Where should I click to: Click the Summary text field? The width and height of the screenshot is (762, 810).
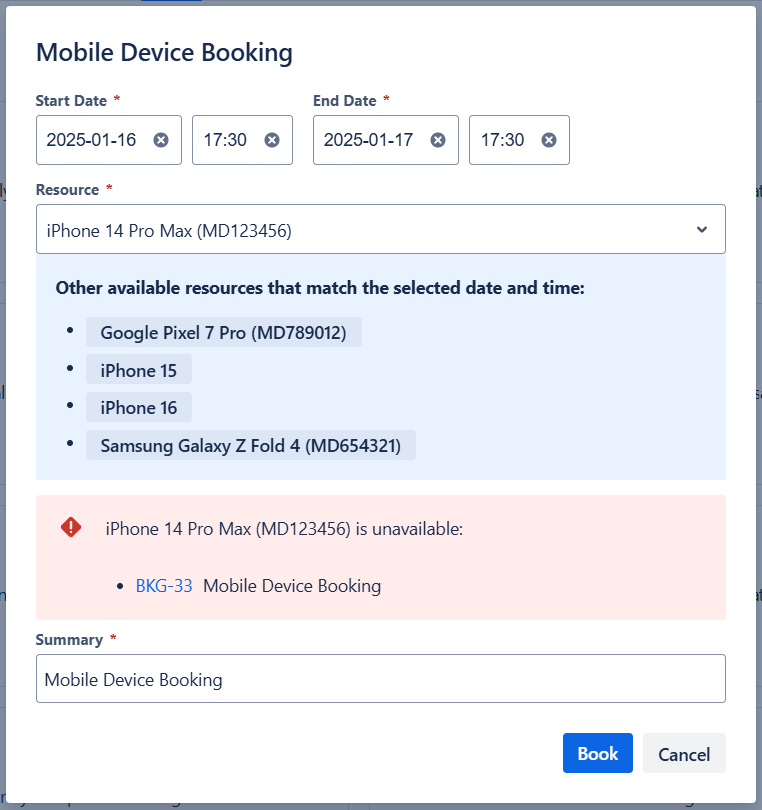pyautogui.click(x=380, y=679)
